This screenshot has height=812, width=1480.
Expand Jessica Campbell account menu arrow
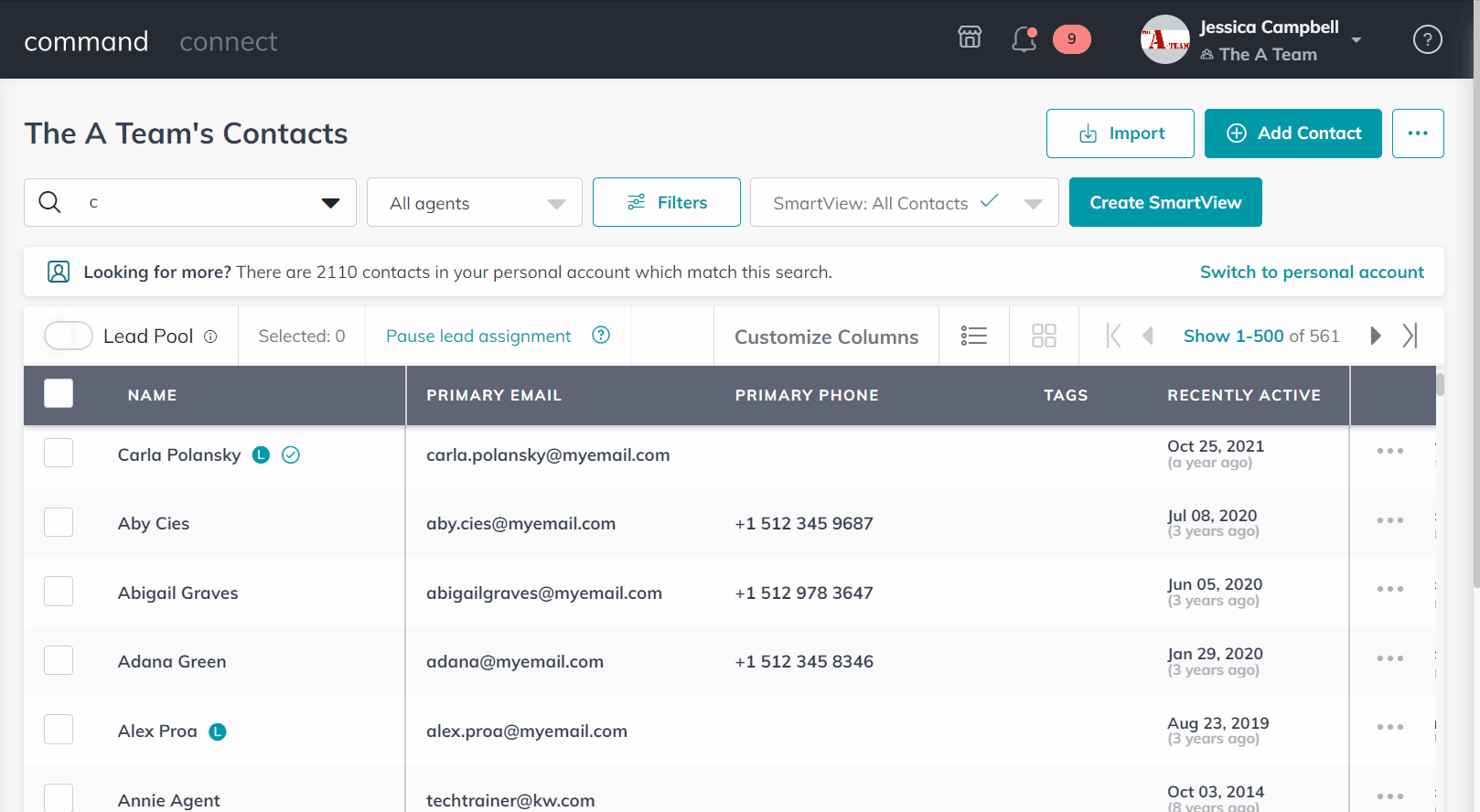(x=1357, y=40)
